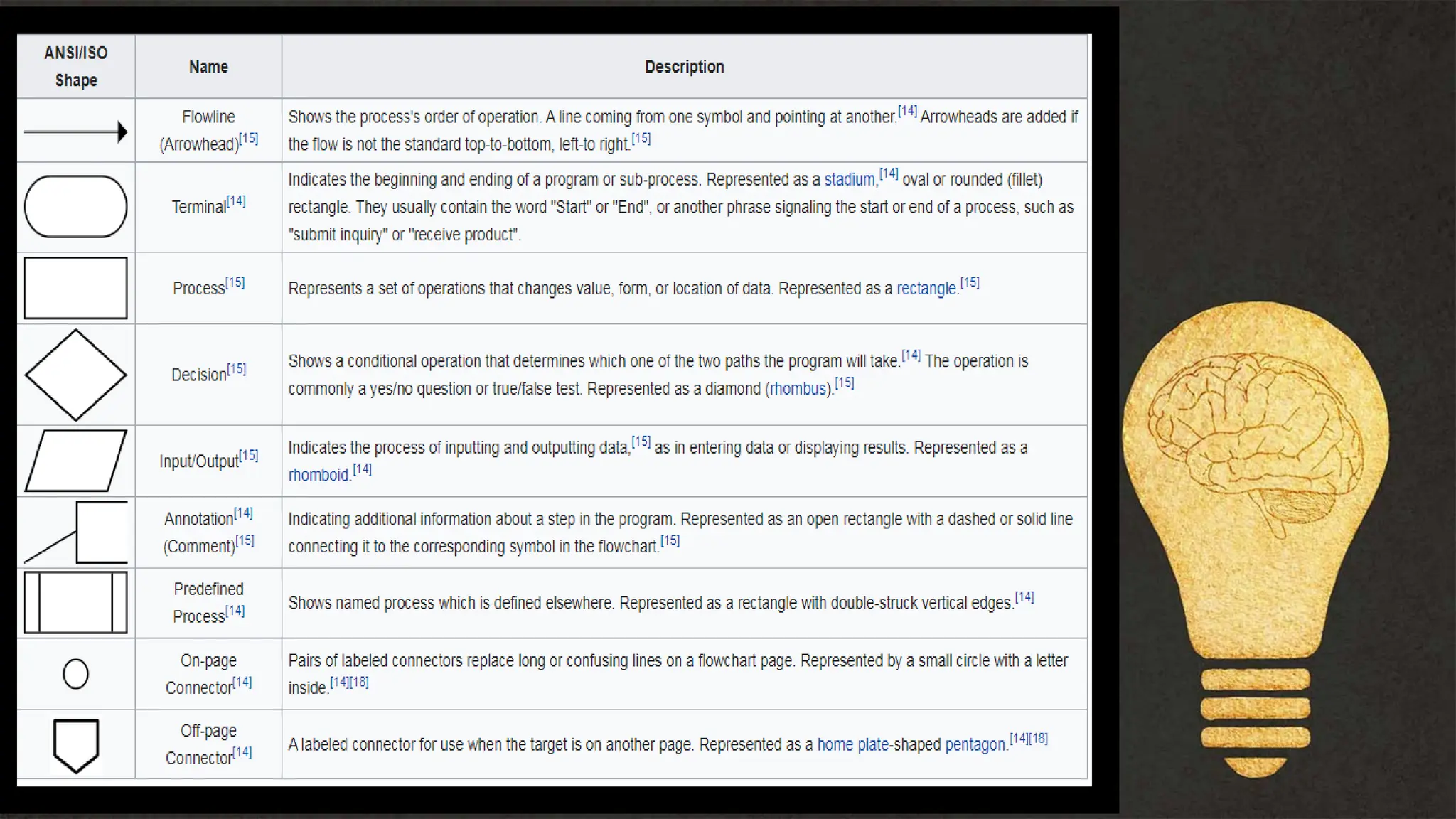Click the Name column header

[x=208, y=67]
